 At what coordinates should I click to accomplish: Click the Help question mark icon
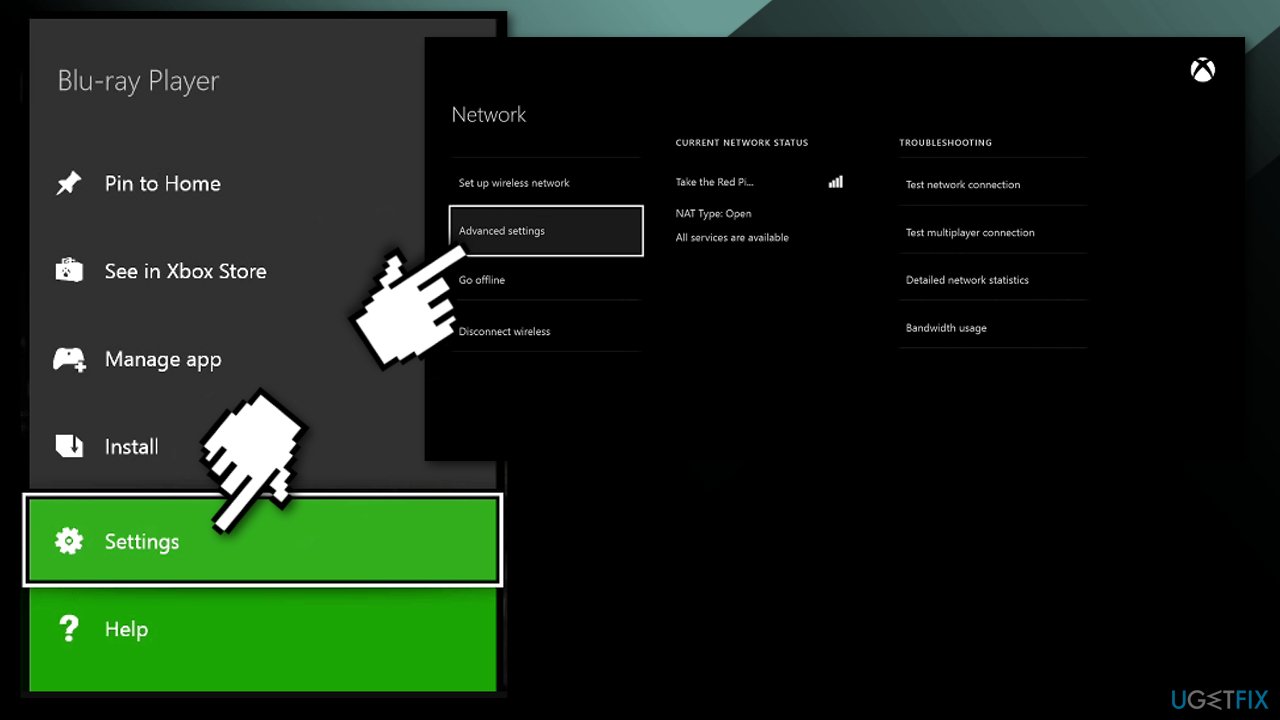tap(68, 629)
